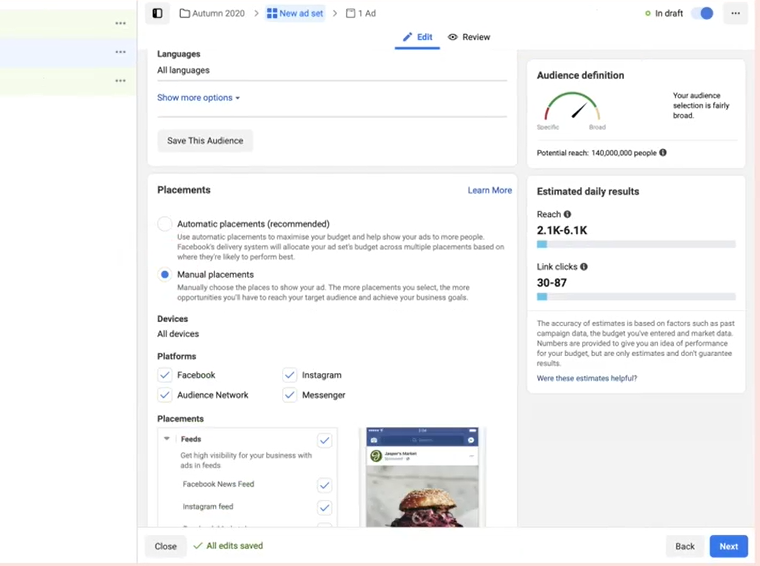Screen dimensions: 760x566
Task: Open the first sidebar row's ellipsis menu
Action: click(x=121, y=23)
